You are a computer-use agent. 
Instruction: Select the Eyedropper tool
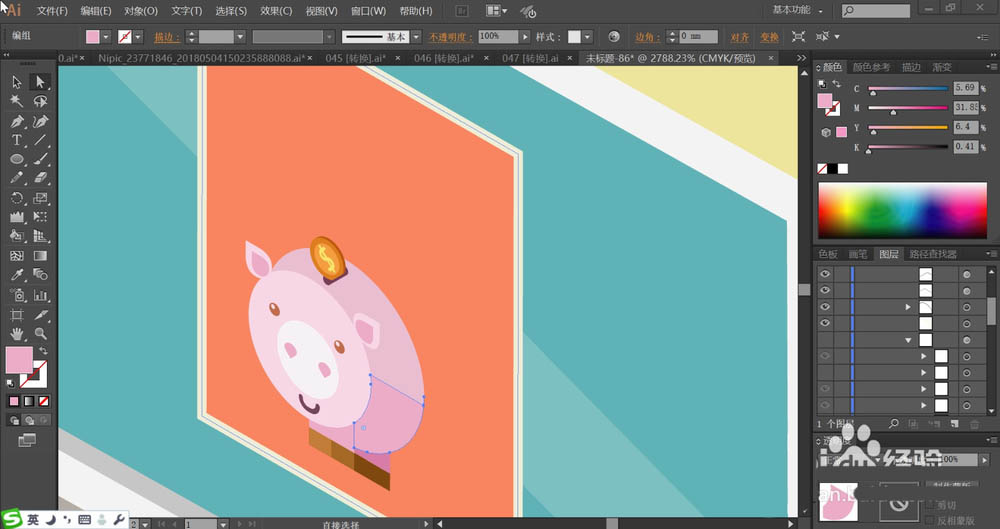point(17,275)
